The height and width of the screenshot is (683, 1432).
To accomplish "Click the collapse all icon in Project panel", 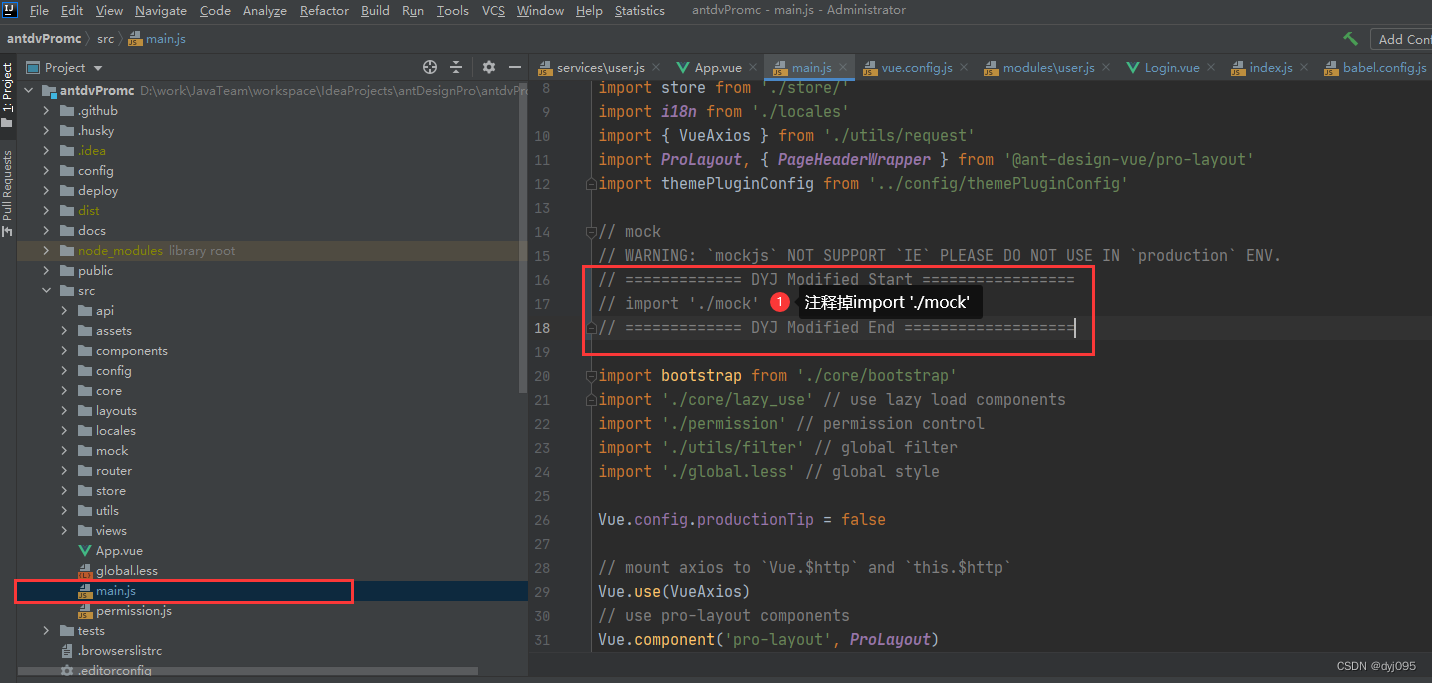I will 456,67.
